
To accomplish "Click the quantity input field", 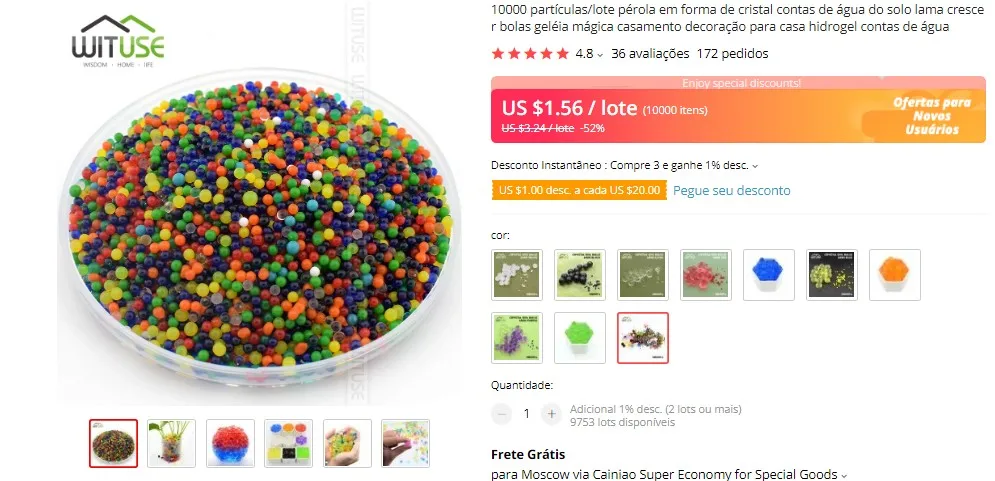I will (526, 414).
